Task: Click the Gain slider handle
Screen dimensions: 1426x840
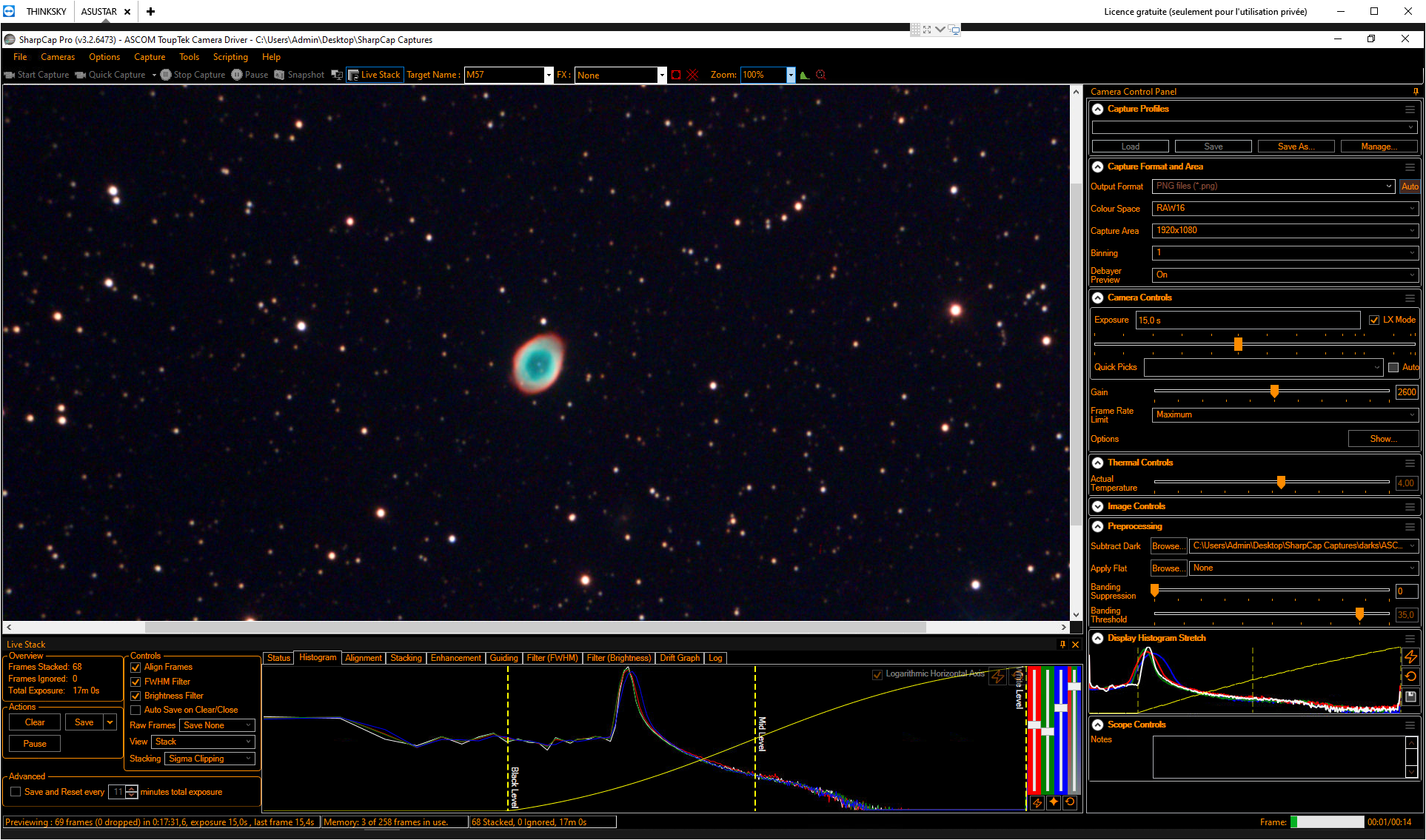Action: 1274,392
